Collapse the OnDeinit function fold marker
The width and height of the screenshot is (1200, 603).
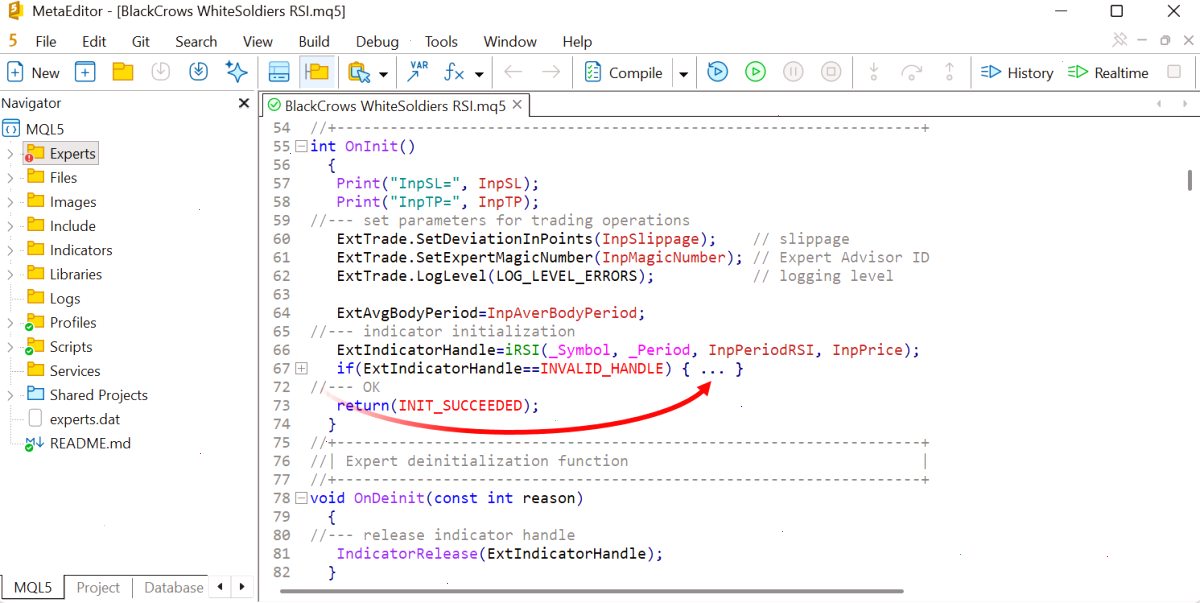pos(301,498)
